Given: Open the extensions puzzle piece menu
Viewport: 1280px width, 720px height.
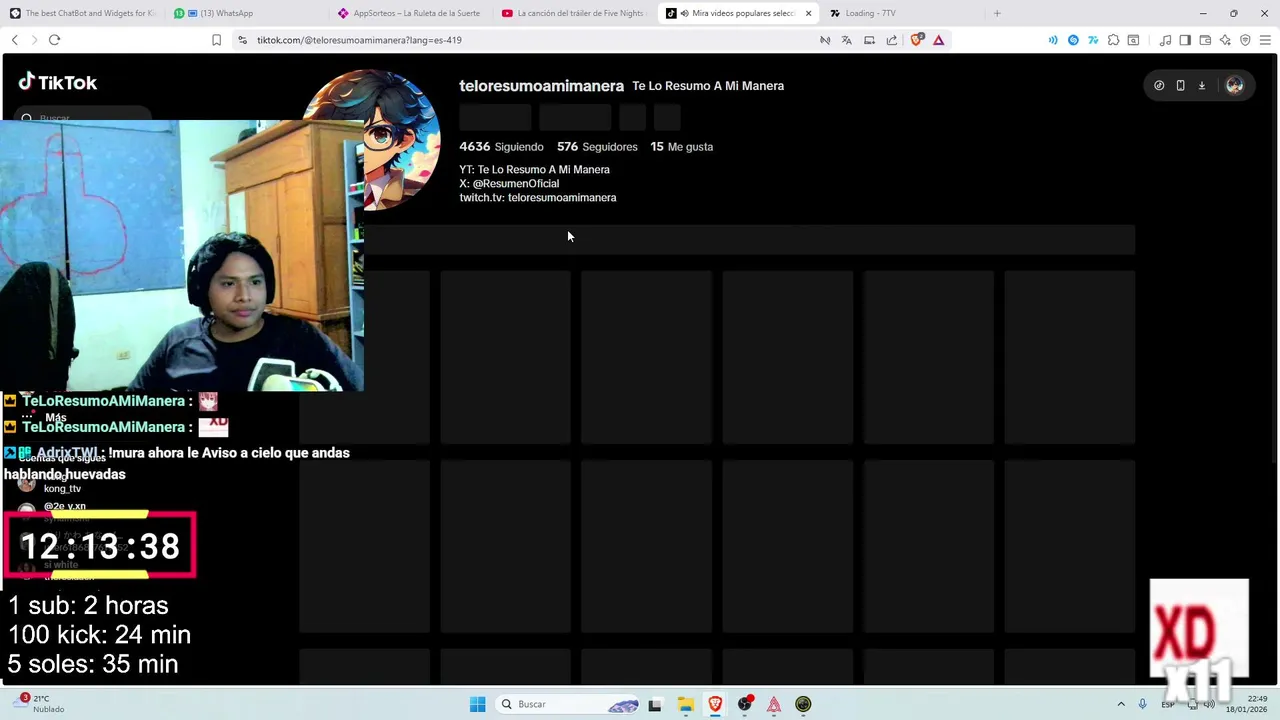Looking at the screenshot, I should pos(1113,40).
